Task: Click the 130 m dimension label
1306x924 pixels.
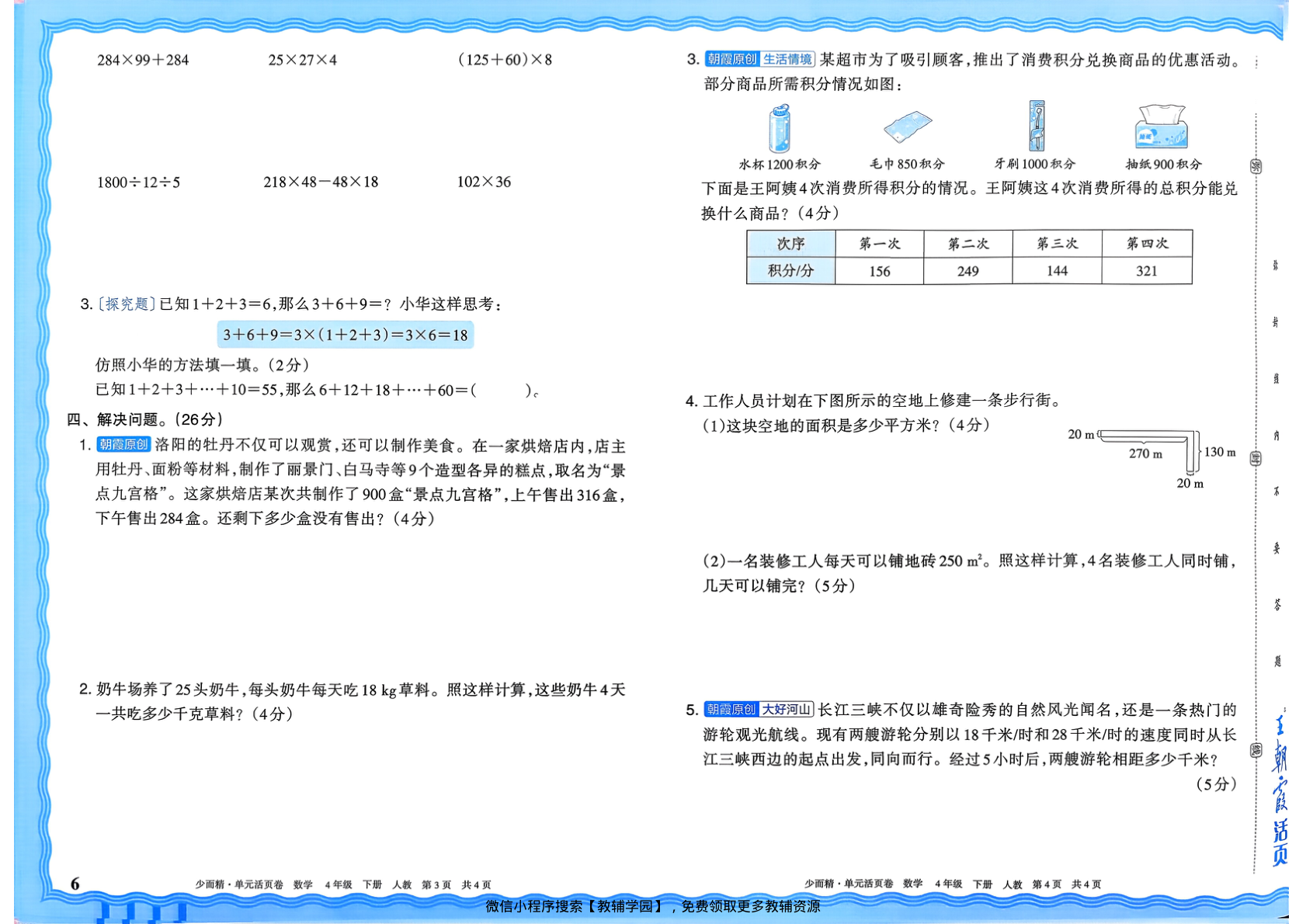Action: (1220, 452)
